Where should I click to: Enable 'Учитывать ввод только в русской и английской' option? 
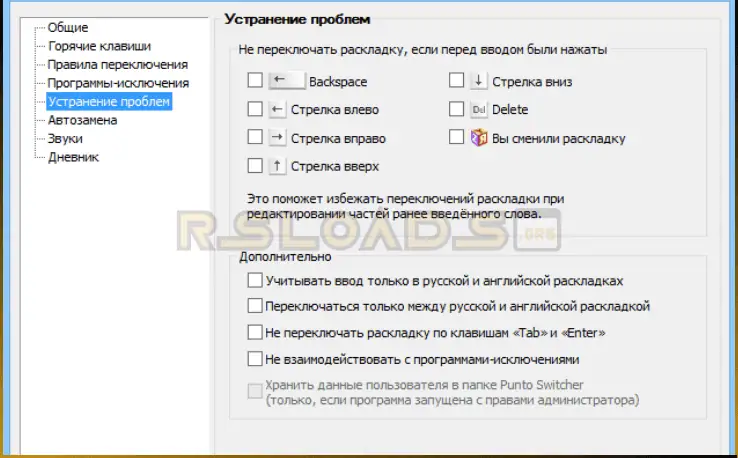tap(255, 281)
